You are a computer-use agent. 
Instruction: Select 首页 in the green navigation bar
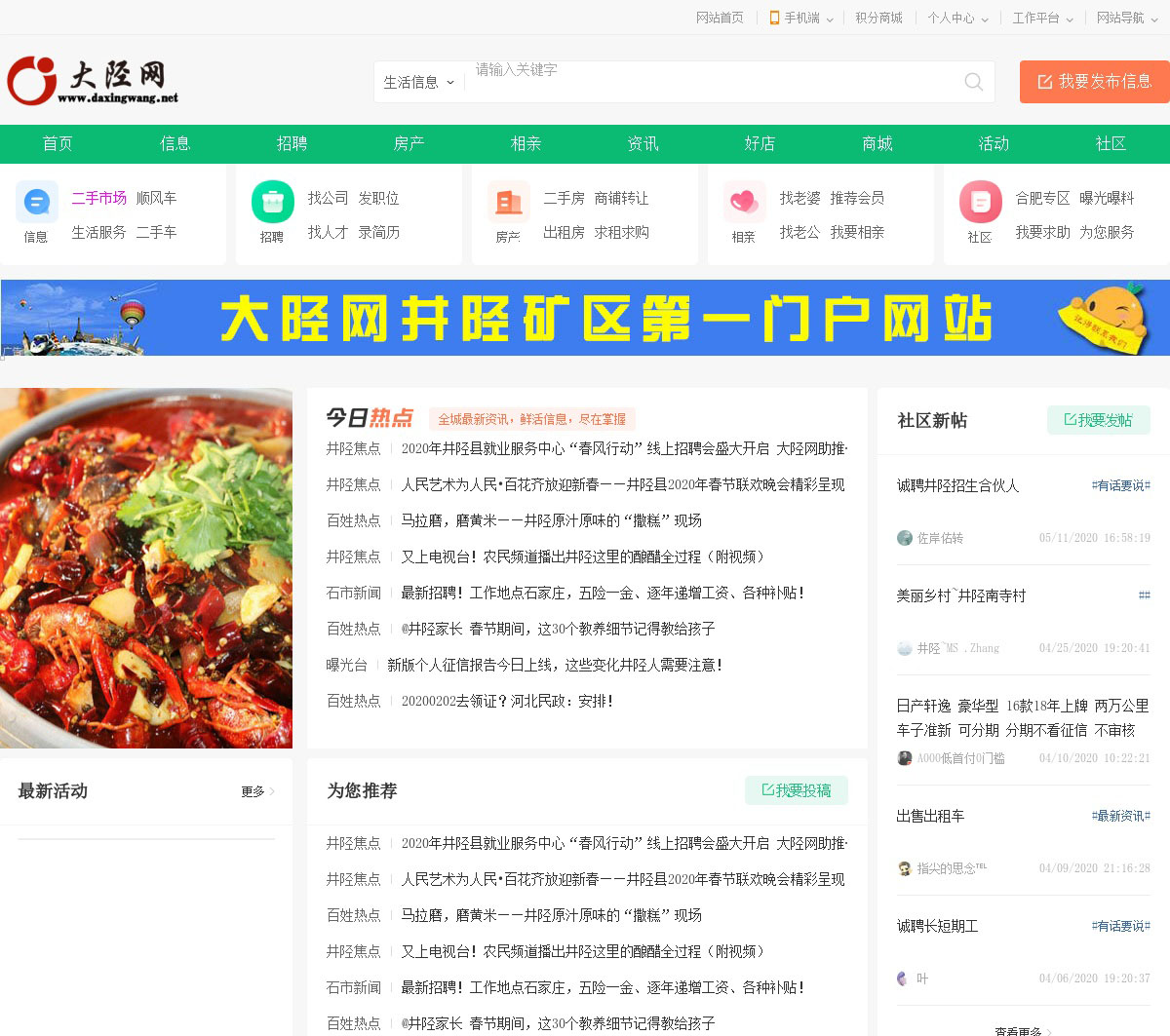pyautogui.click(x=58, y=143)
